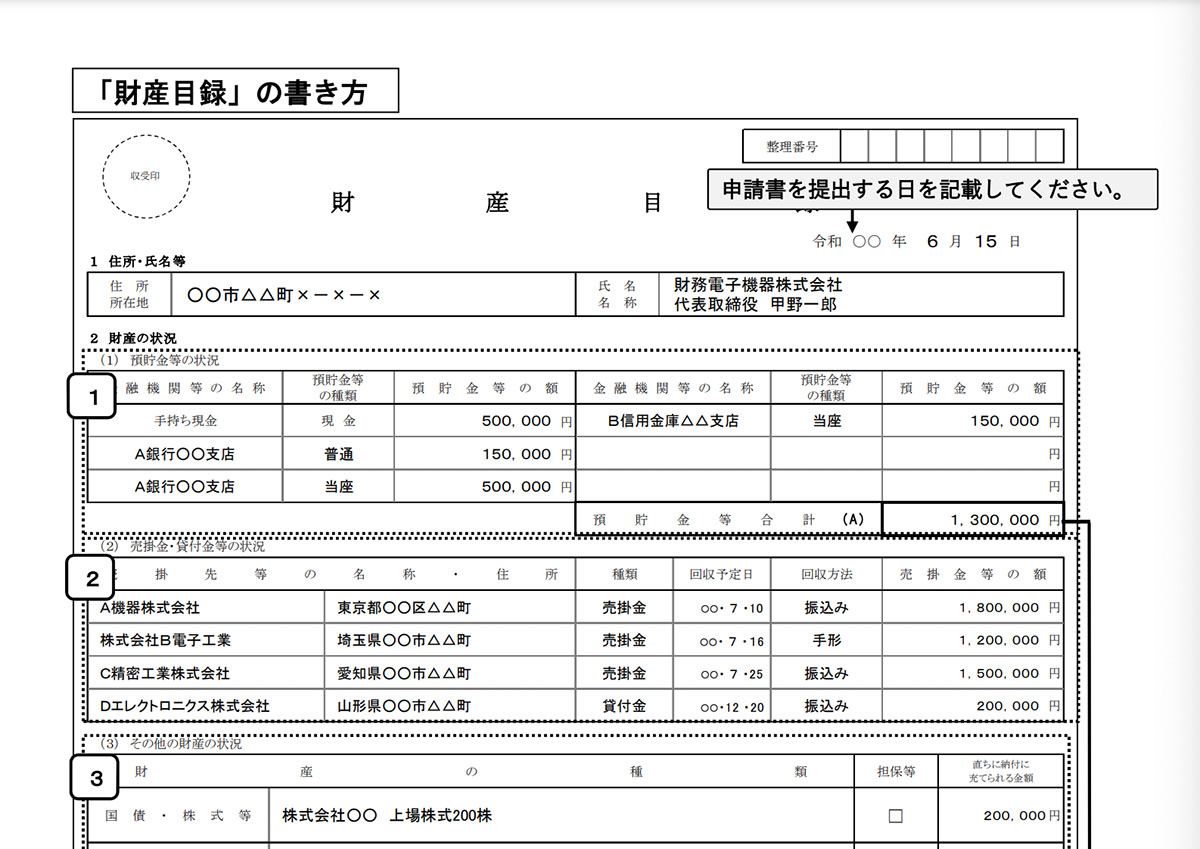Click the 収受印 dashed stamp circle
The width and height of the screenshot is (1200, 849).
(146, 176)
